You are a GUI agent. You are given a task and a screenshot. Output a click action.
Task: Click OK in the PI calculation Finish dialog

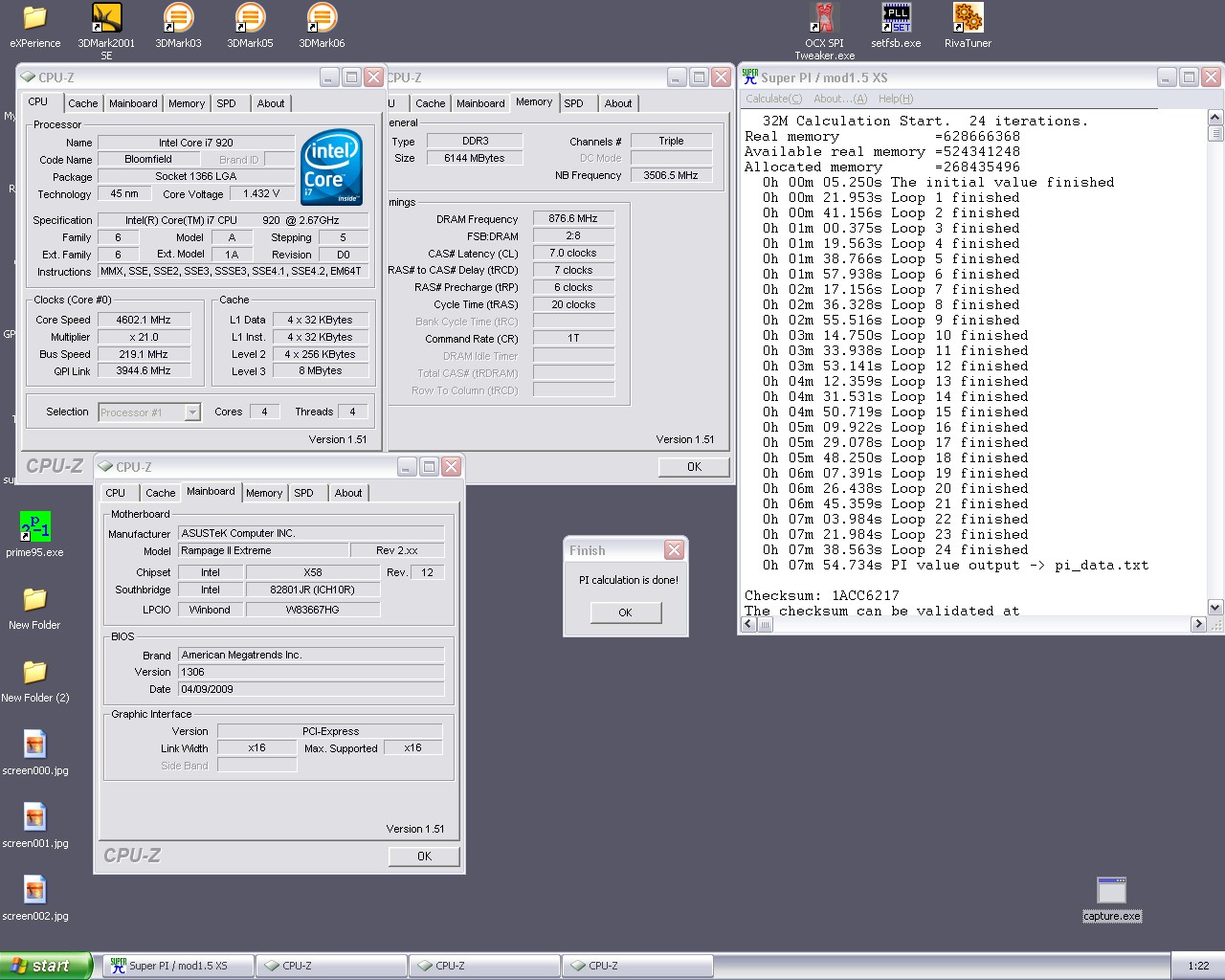pyautogui.click(x=626, y=612)
